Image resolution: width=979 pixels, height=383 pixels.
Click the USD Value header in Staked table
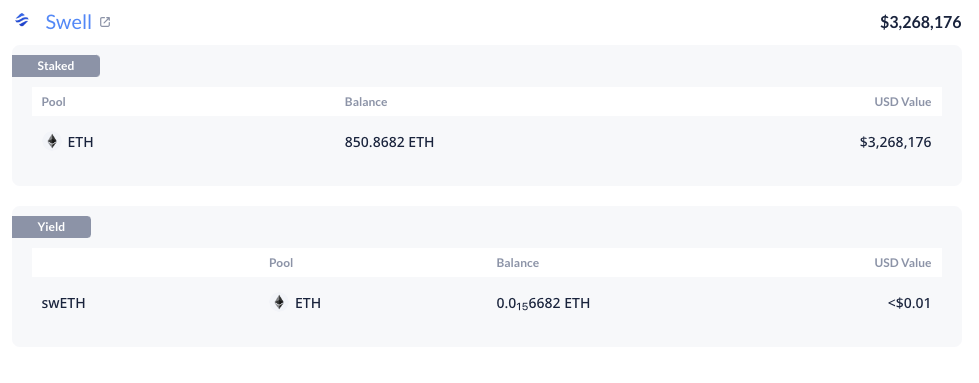(x=903, y=102)
